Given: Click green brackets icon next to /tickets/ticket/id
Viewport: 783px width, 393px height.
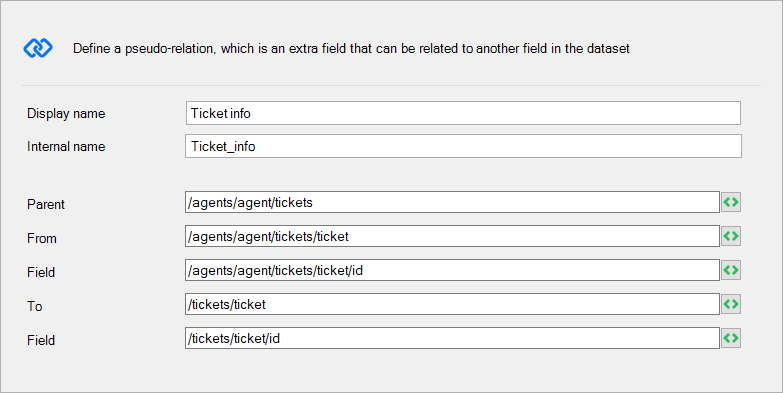Looking at the screenshot, I should (x=731, y=338).
